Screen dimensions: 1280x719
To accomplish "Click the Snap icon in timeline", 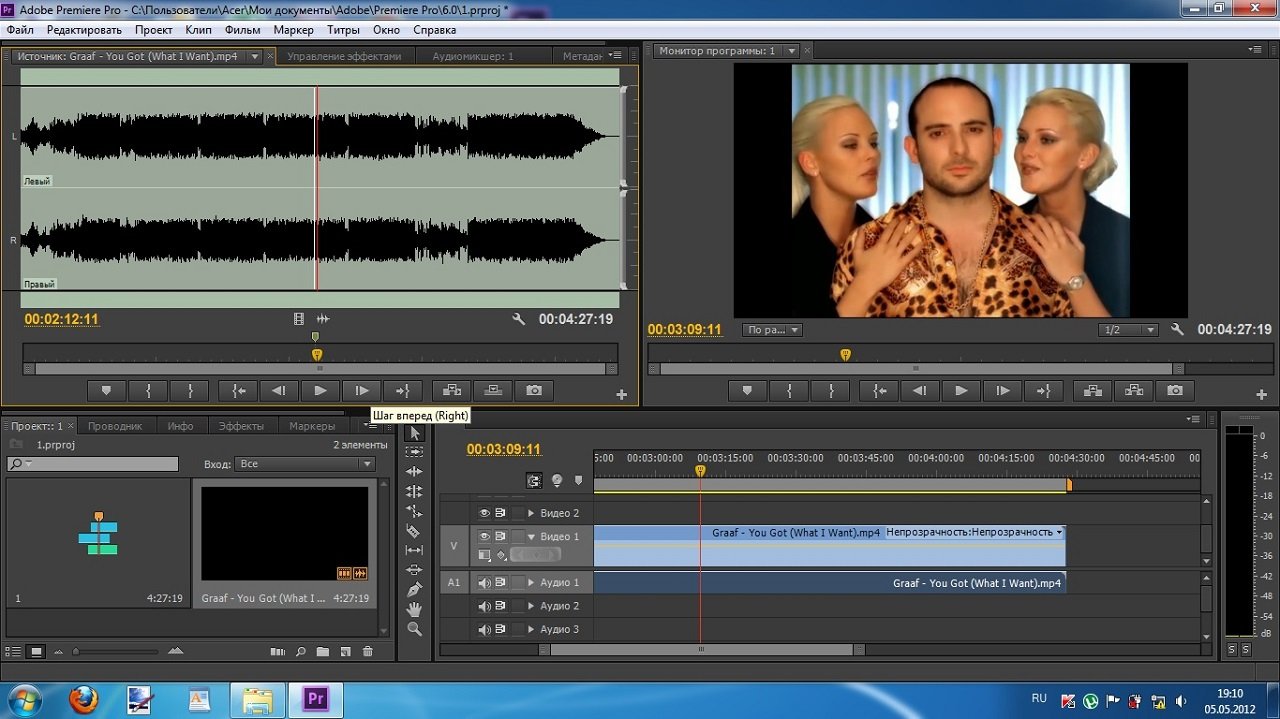I will pyautogui.click(x=534, y=481).
